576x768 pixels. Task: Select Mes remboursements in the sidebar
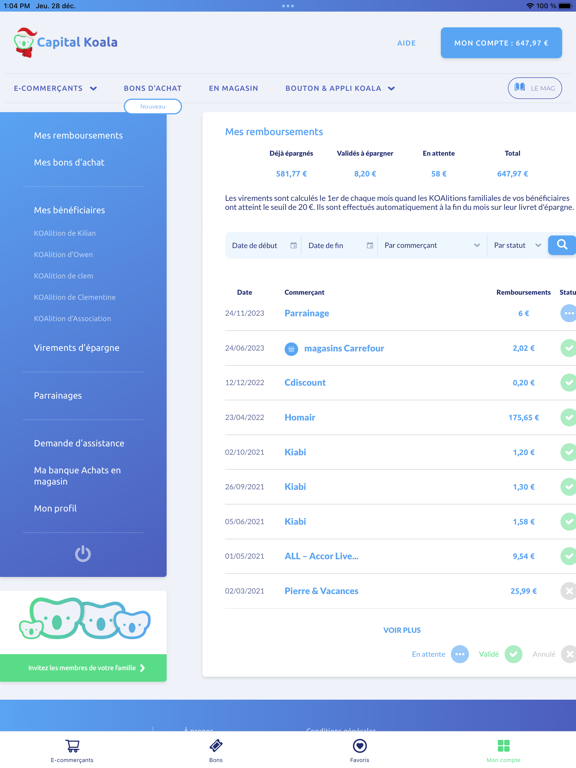[78, 136]
